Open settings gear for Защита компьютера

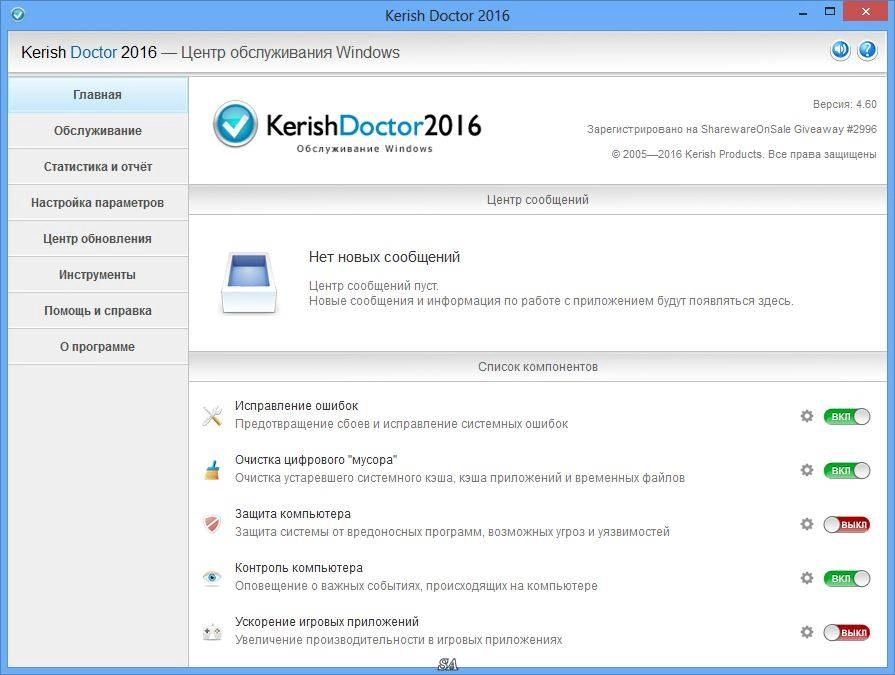point(807,524)
